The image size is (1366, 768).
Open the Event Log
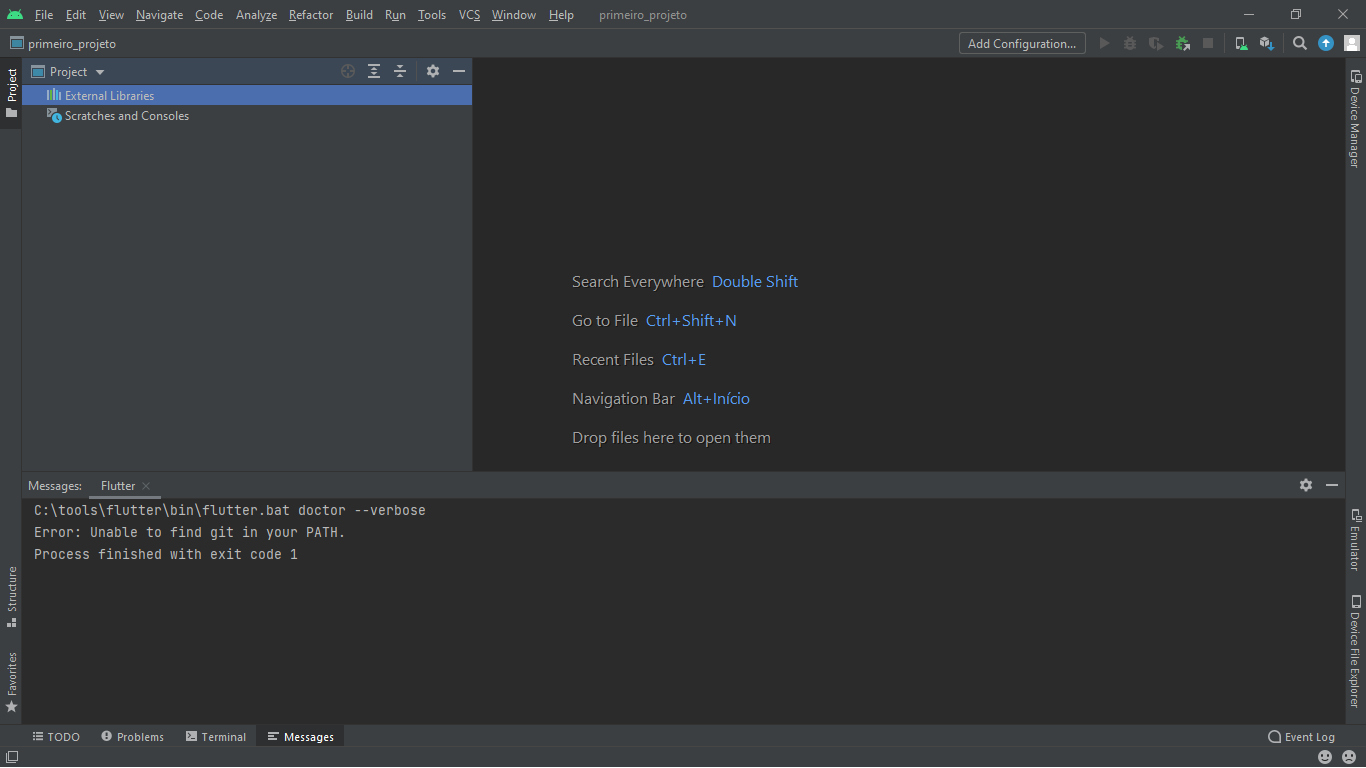click(1301, 737)
